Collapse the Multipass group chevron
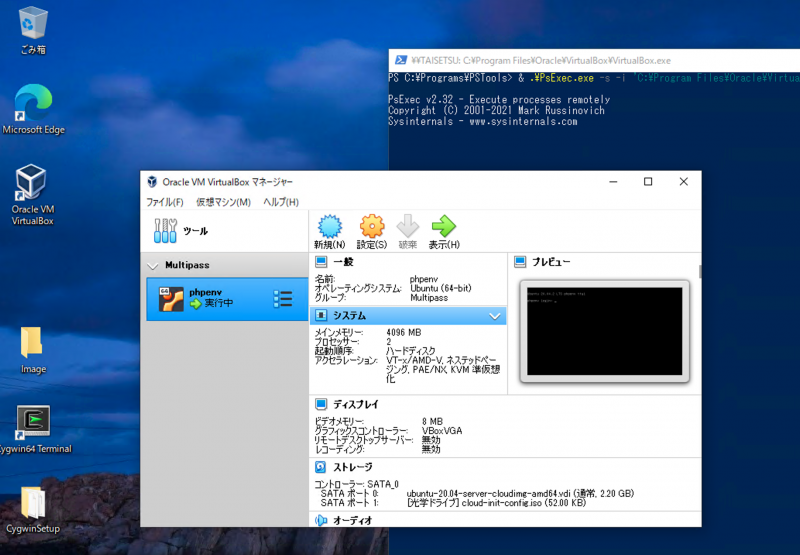800x555 pixels. (153, 266)
